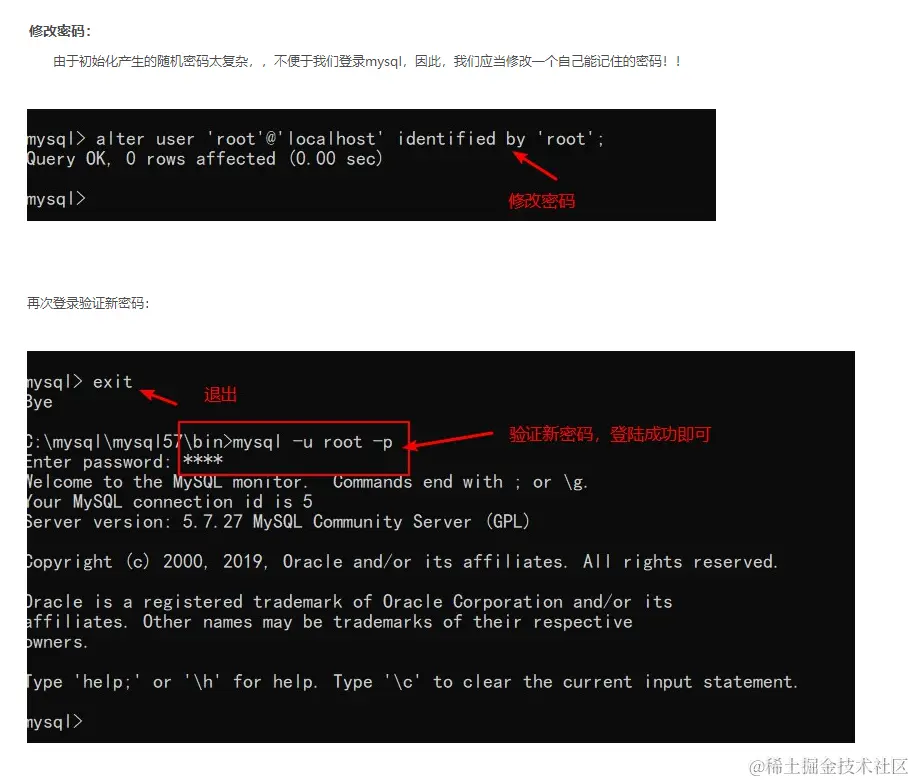Screen dimensions: 915x783
Task: Click the red 修改密码 annotation label
Action: pos(542,201)
